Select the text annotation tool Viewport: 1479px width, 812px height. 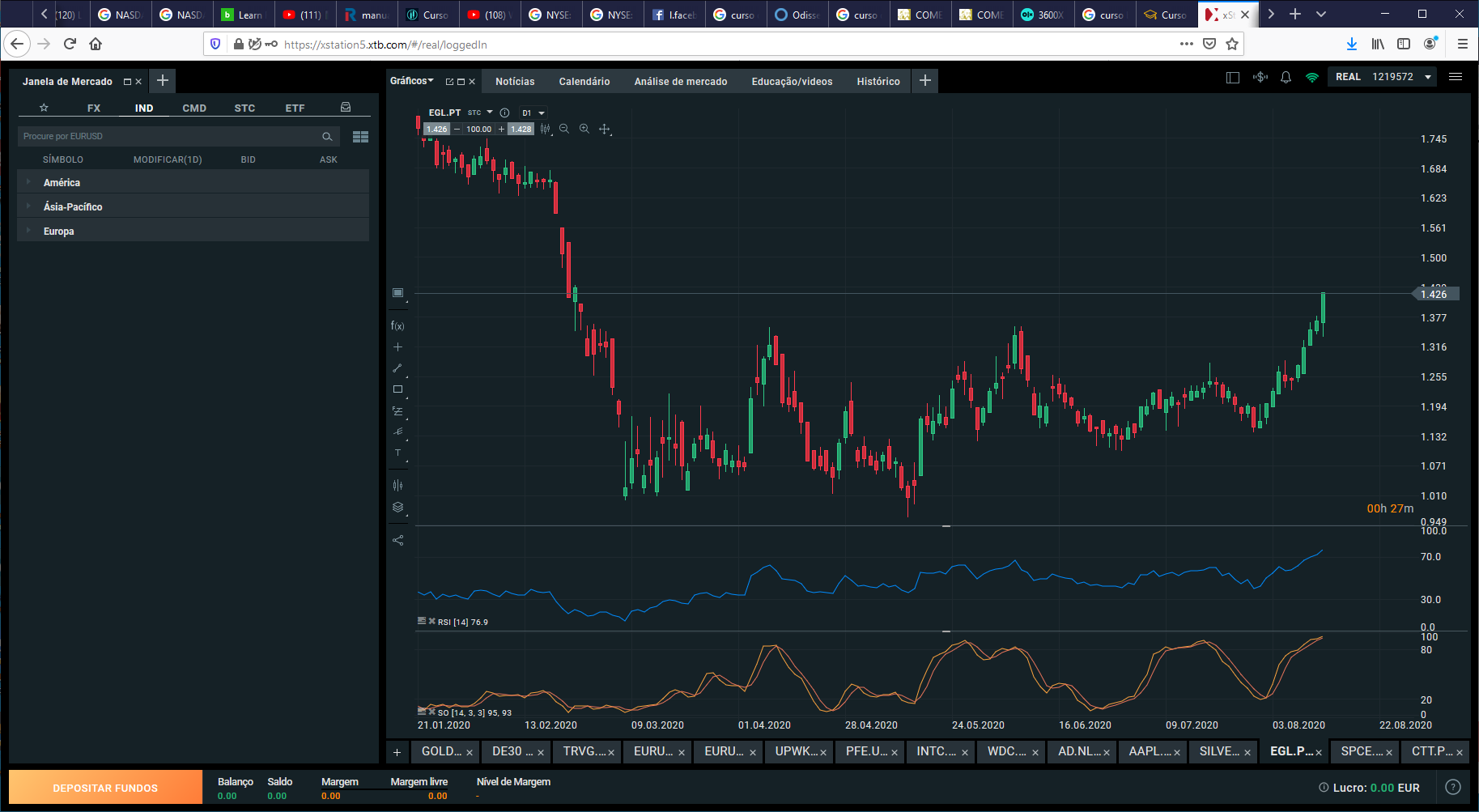tap(397, 453)
